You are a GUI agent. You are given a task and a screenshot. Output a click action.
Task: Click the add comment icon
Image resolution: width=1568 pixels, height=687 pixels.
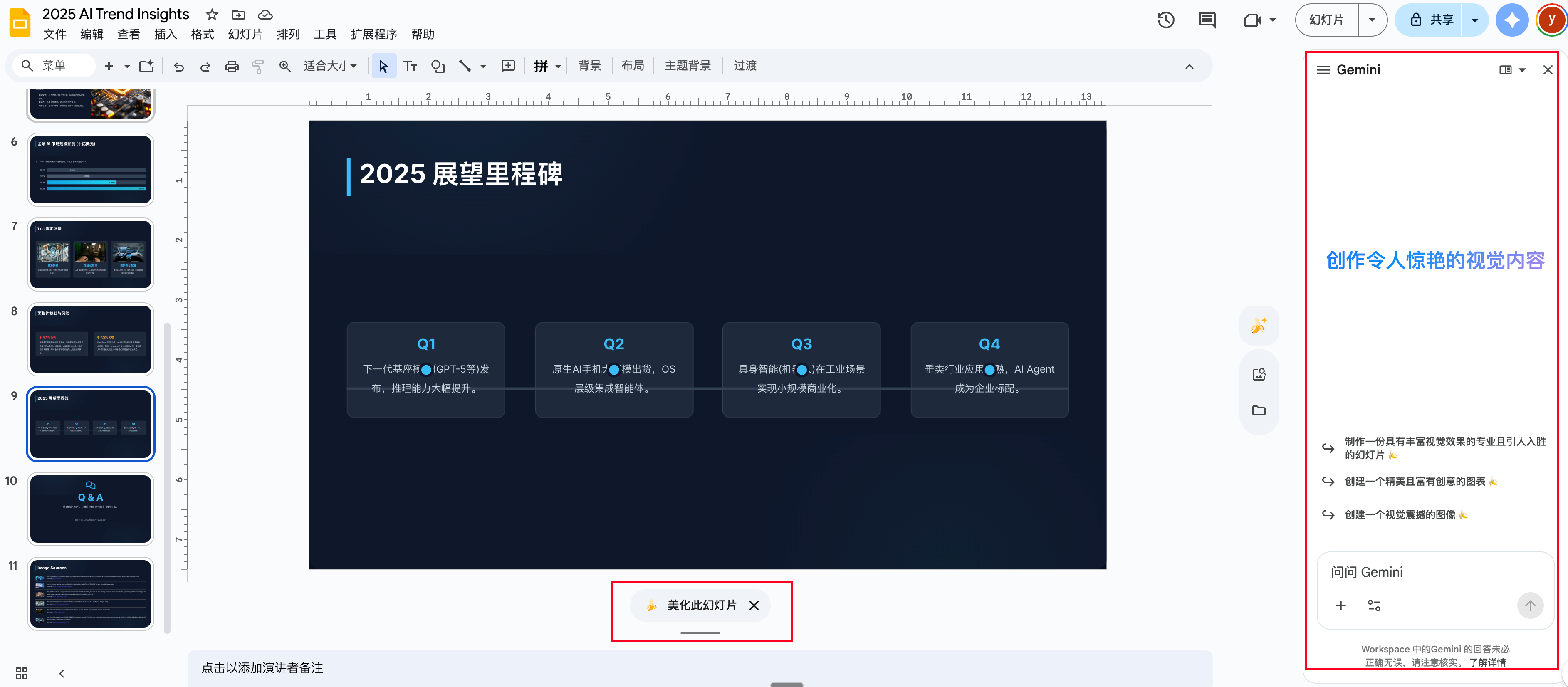[x=508, y=66]
